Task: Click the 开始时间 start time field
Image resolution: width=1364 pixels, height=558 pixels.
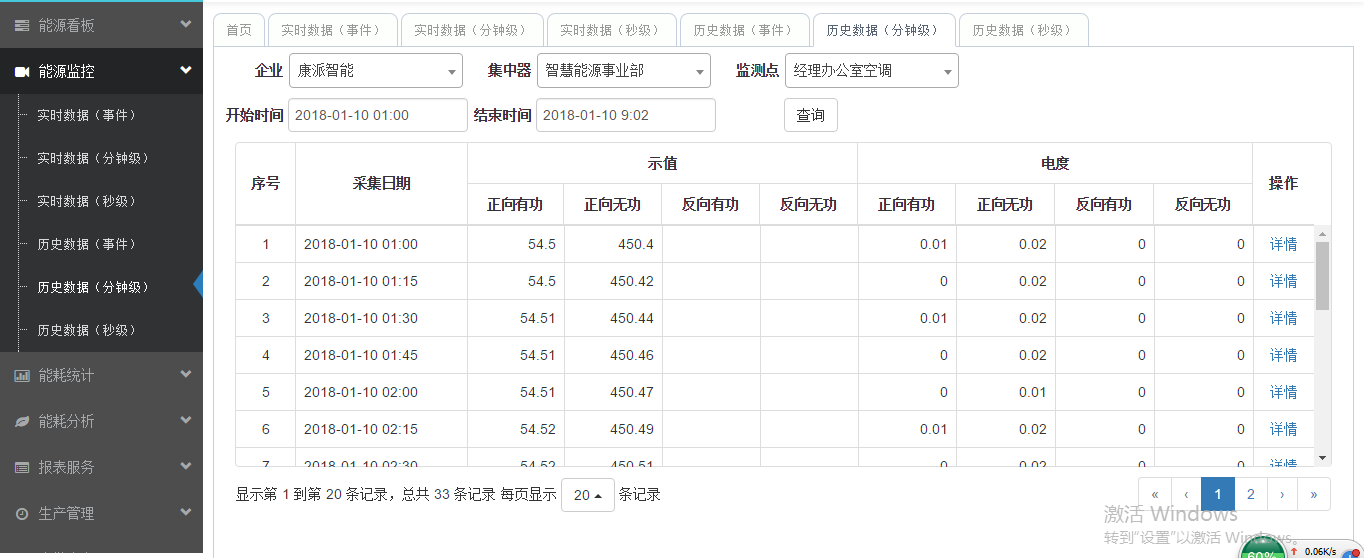Action: pyautogui.click(x=377, y=115)
